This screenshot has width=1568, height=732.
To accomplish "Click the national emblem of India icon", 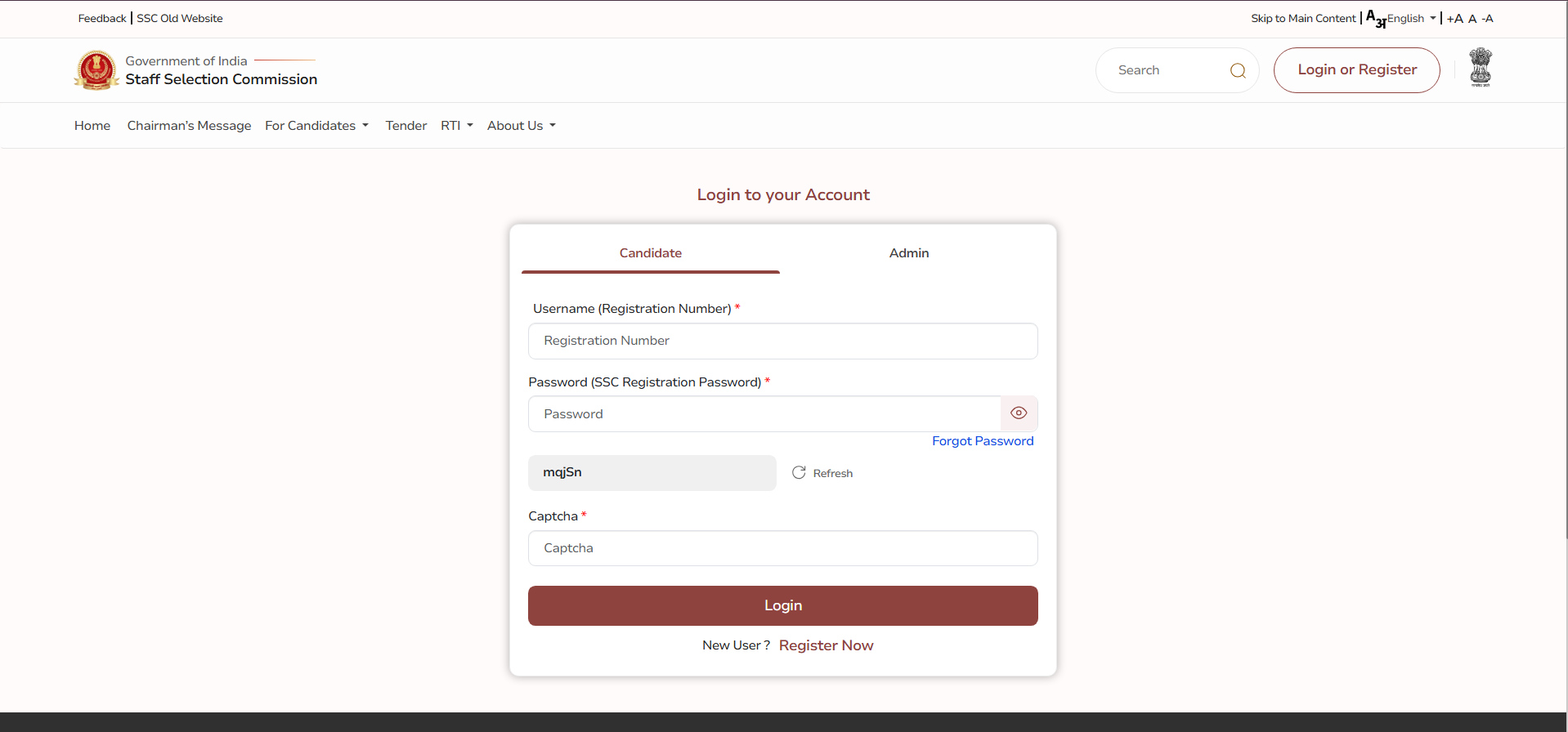I will (x=1480, y=68).
